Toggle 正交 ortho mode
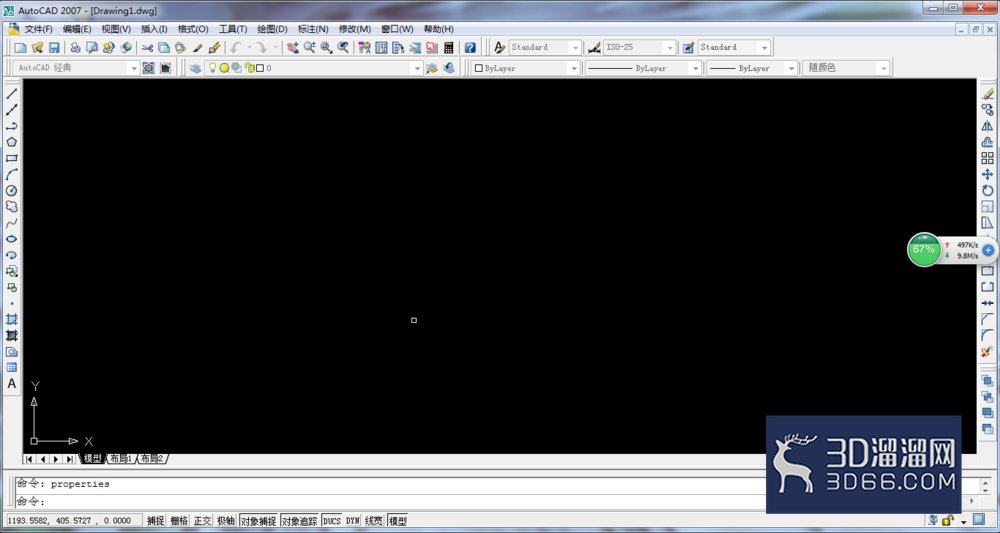Image resolution: width=1000 pixels, height=533 pixels. coord(203,521)
